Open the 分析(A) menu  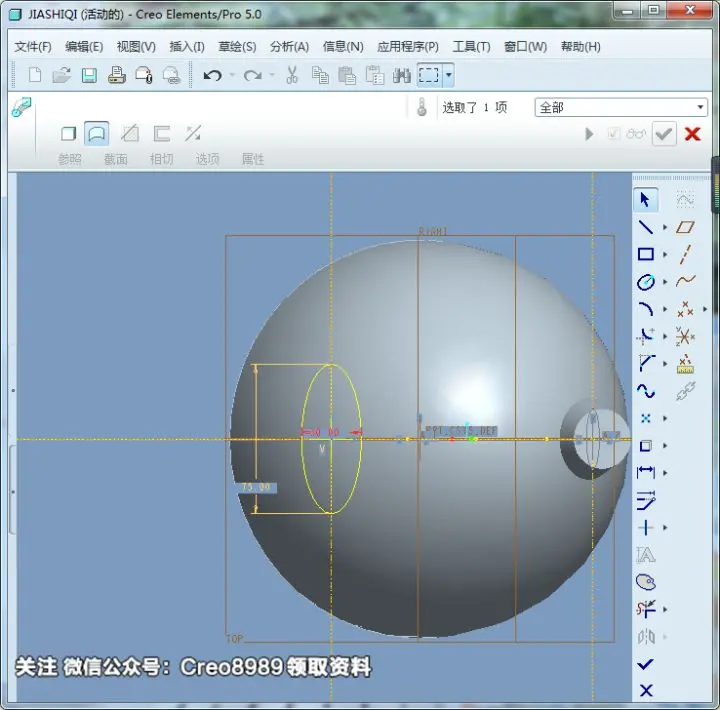pos(289,46)
